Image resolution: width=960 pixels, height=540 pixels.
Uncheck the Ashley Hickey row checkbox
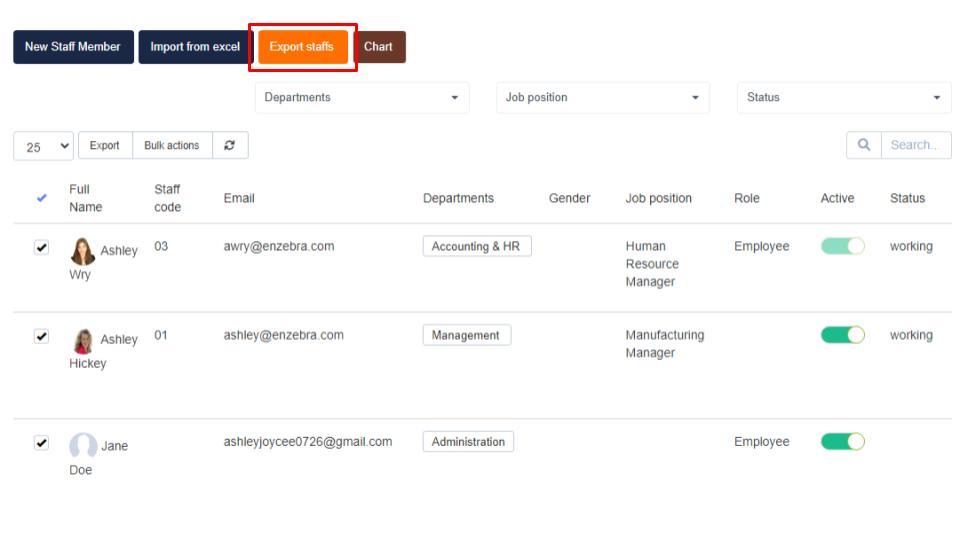[x=42, y=337]
